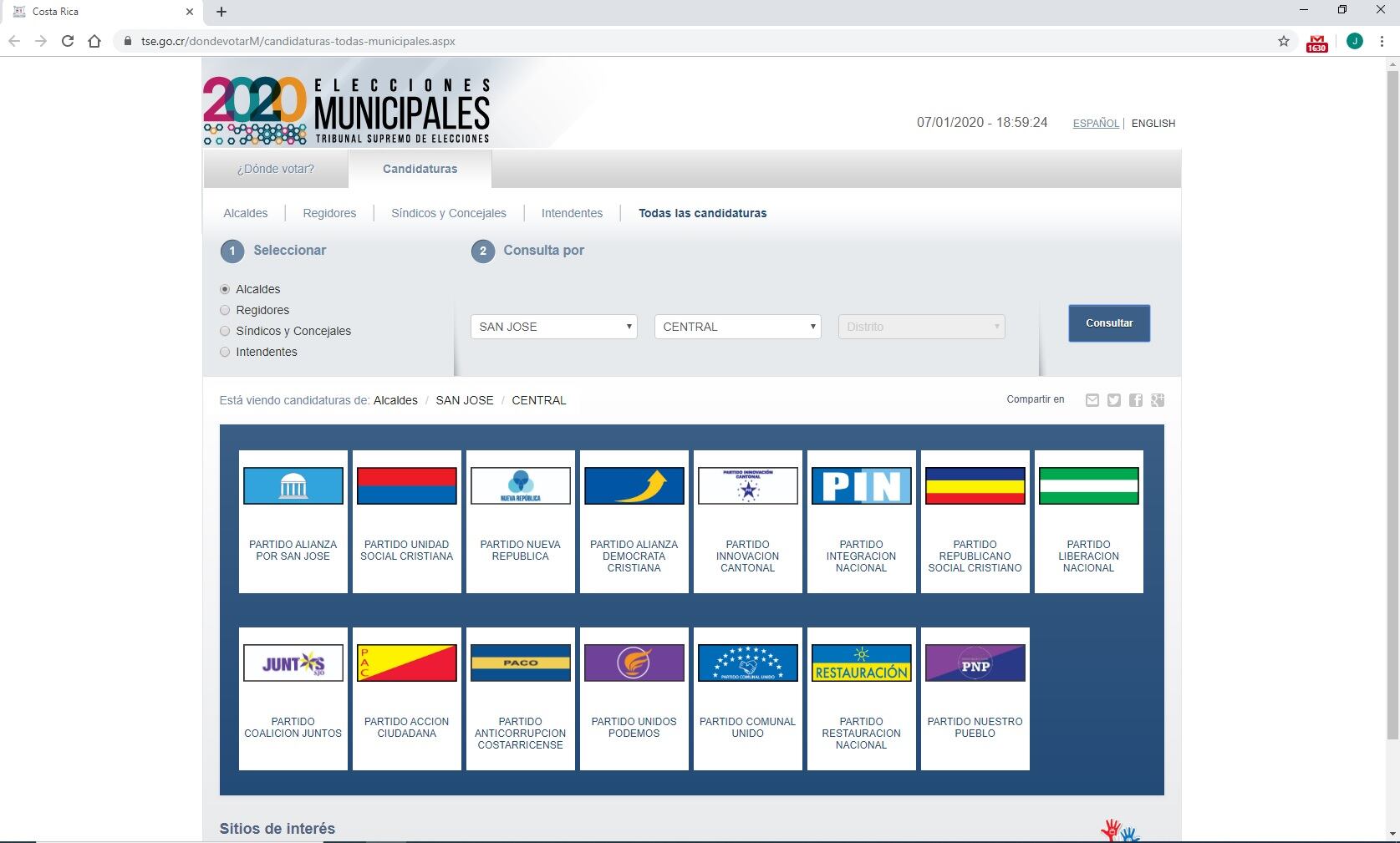Choose the Síndicos y Concejales radio button
Viewport: 1400px width, 843px height.
point(225,331)
